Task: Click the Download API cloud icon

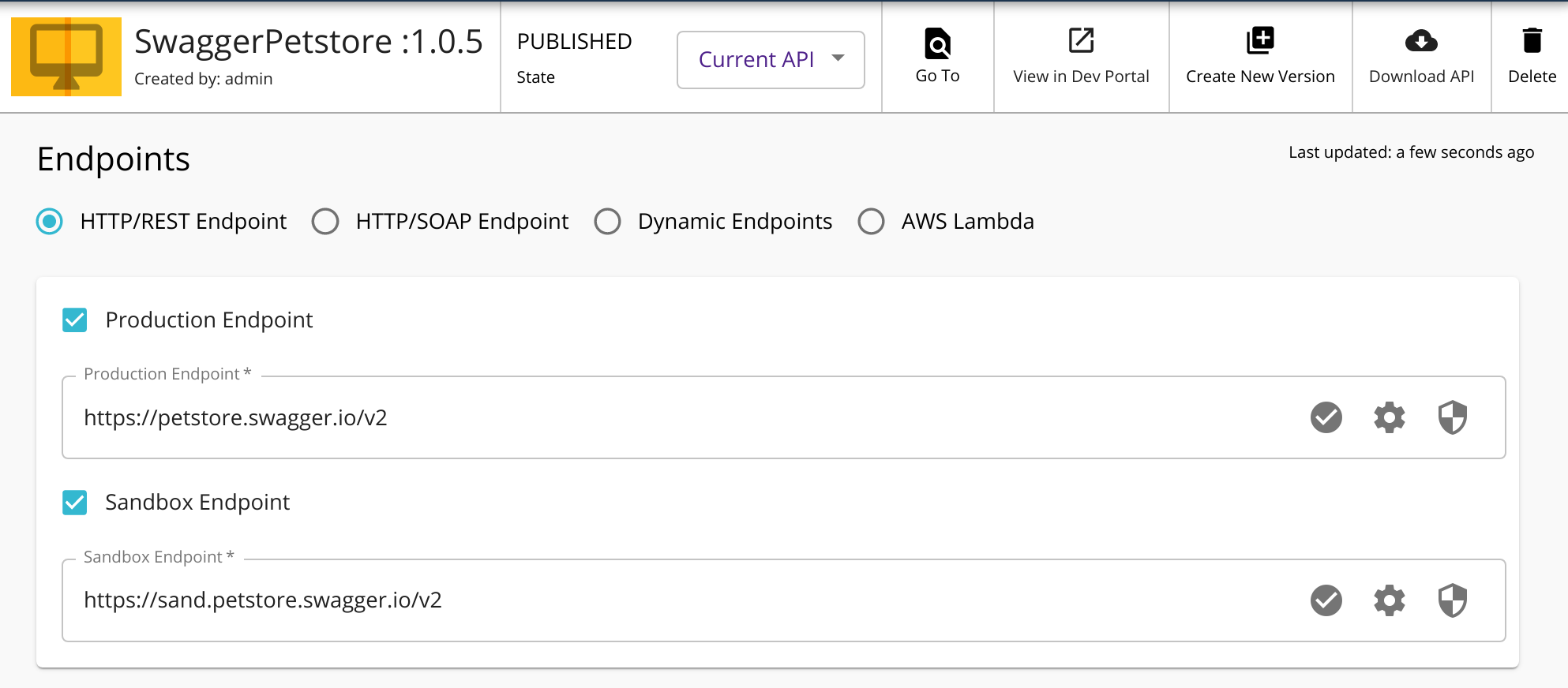Action: 1421,41
